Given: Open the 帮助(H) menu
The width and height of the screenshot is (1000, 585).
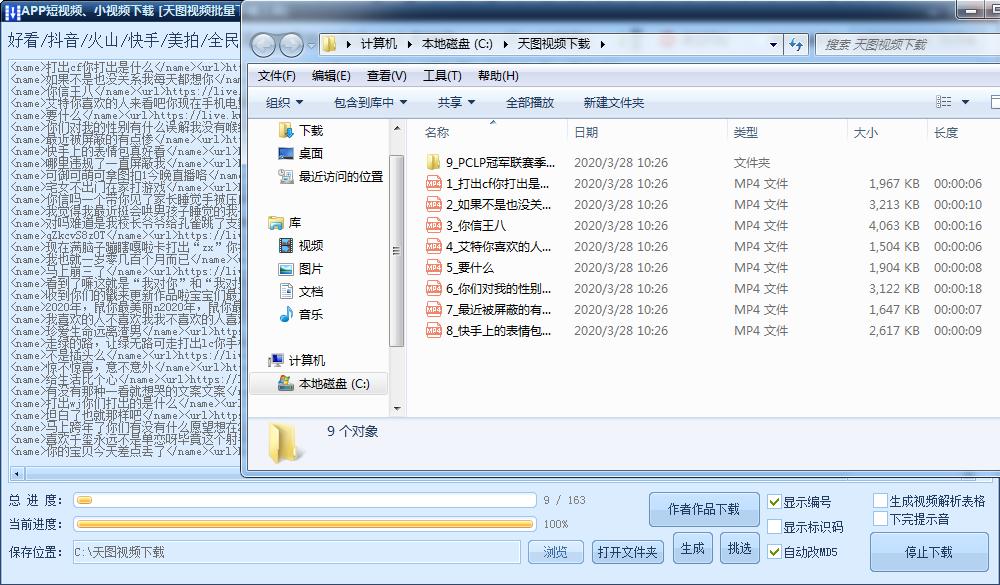Looking at the screenshot, I should click(498, 76).
